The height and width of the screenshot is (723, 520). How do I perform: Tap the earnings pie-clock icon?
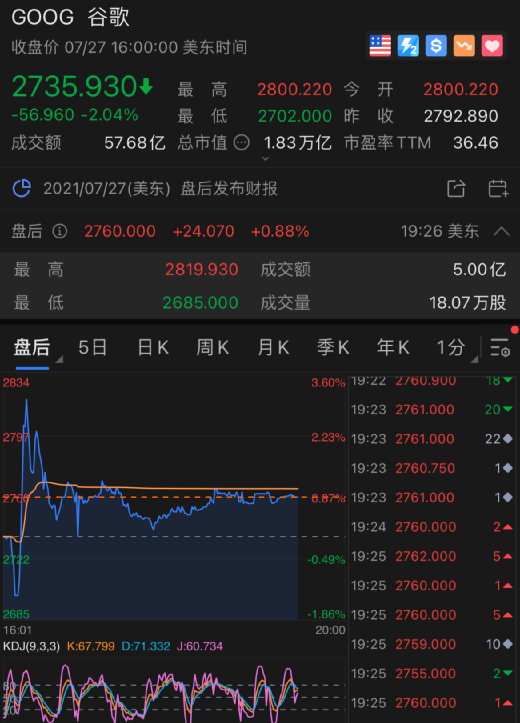pyautogui.click(x=21, y=189)
